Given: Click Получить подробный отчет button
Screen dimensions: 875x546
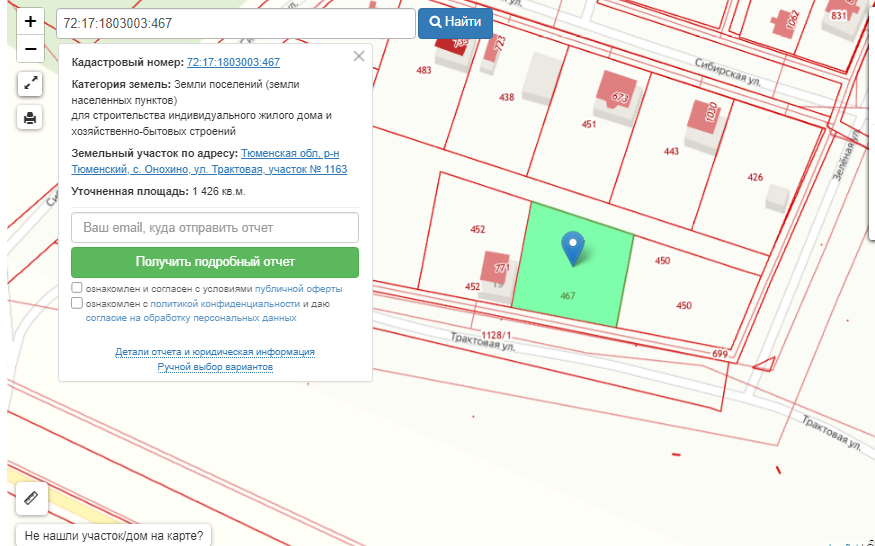Looking at the screenshot, I should pyautogui.click(x=215, y=262).
